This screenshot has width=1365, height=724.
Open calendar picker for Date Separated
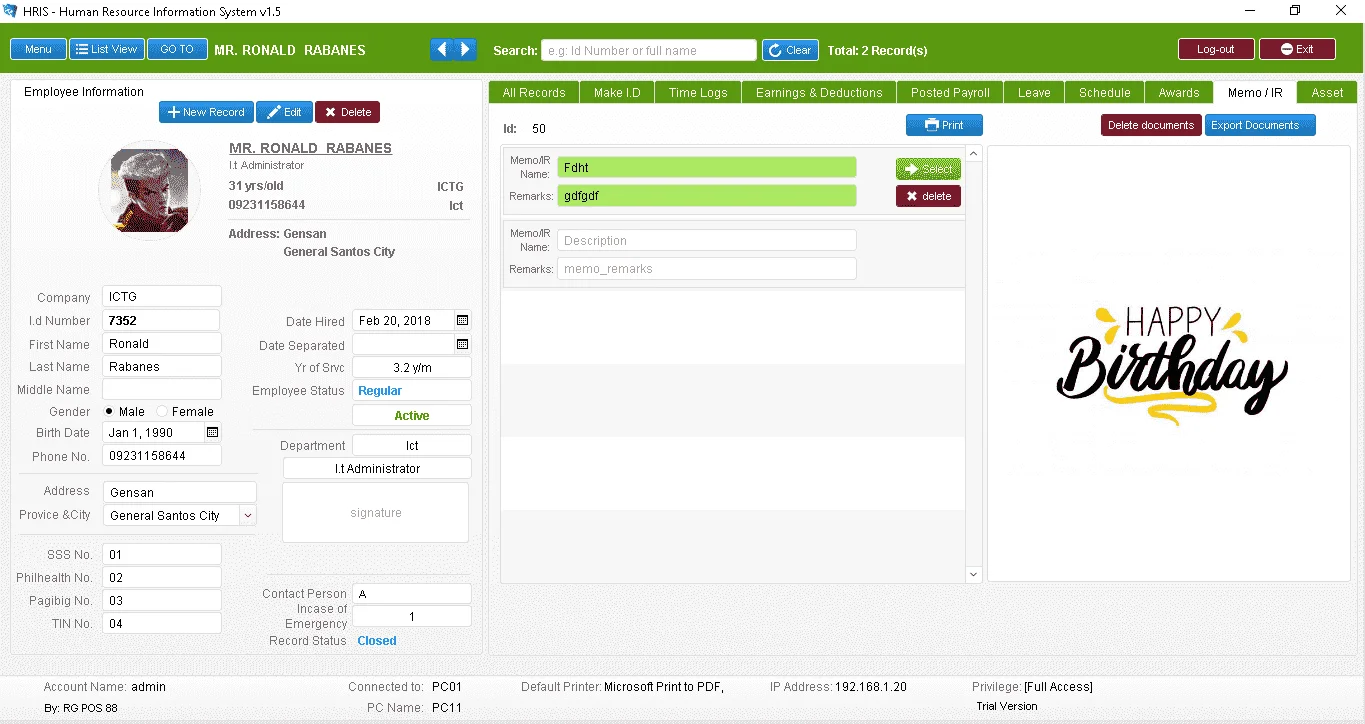(x=462, y=344)
